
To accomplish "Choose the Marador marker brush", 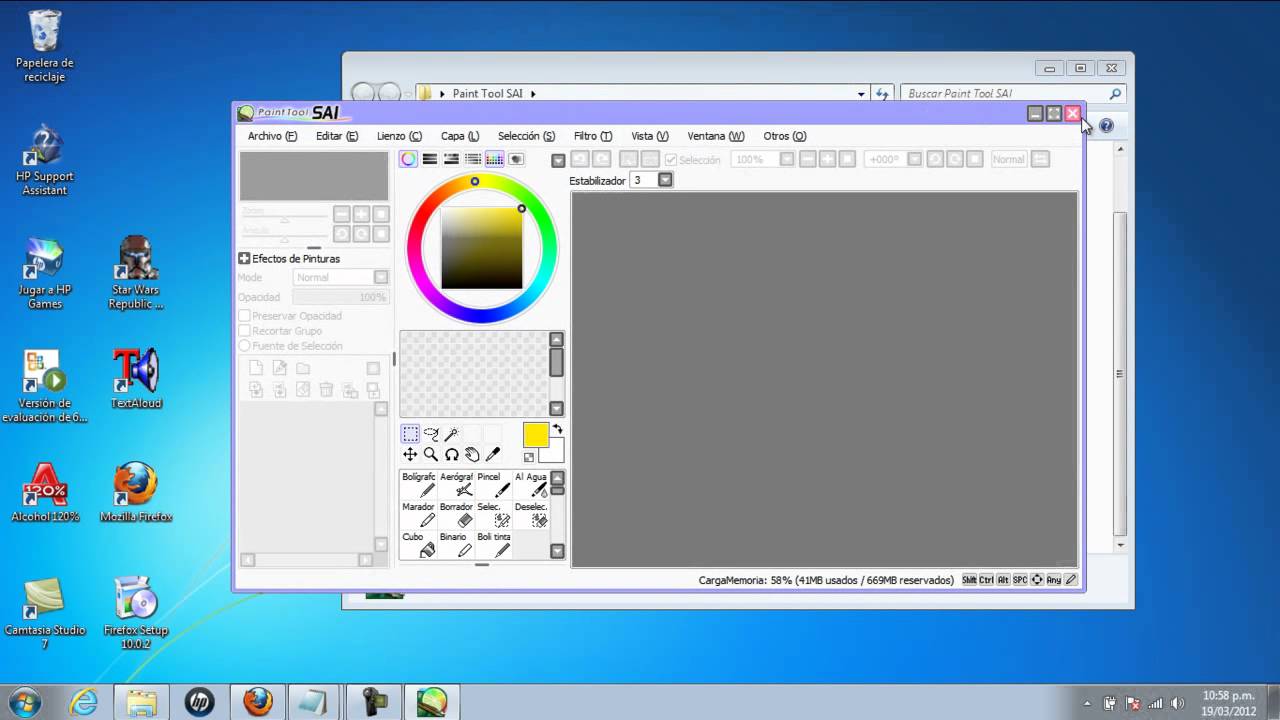I will click(x=419, y=514).
